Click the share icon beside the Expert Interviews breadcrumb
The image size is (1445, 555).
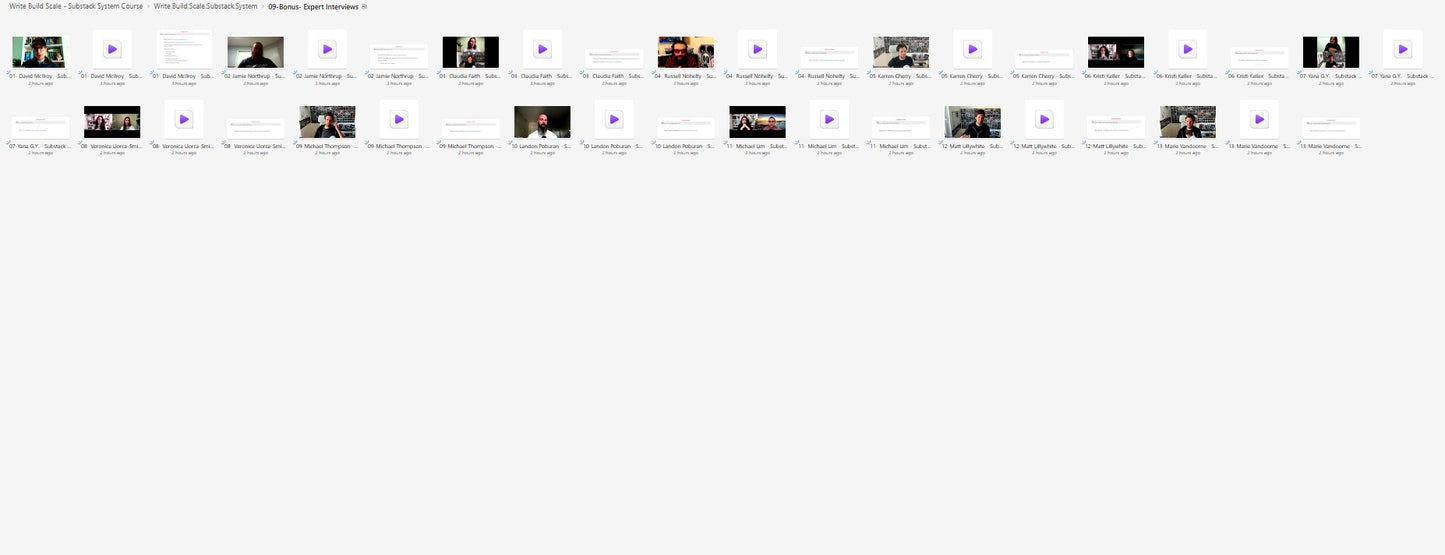364,7
